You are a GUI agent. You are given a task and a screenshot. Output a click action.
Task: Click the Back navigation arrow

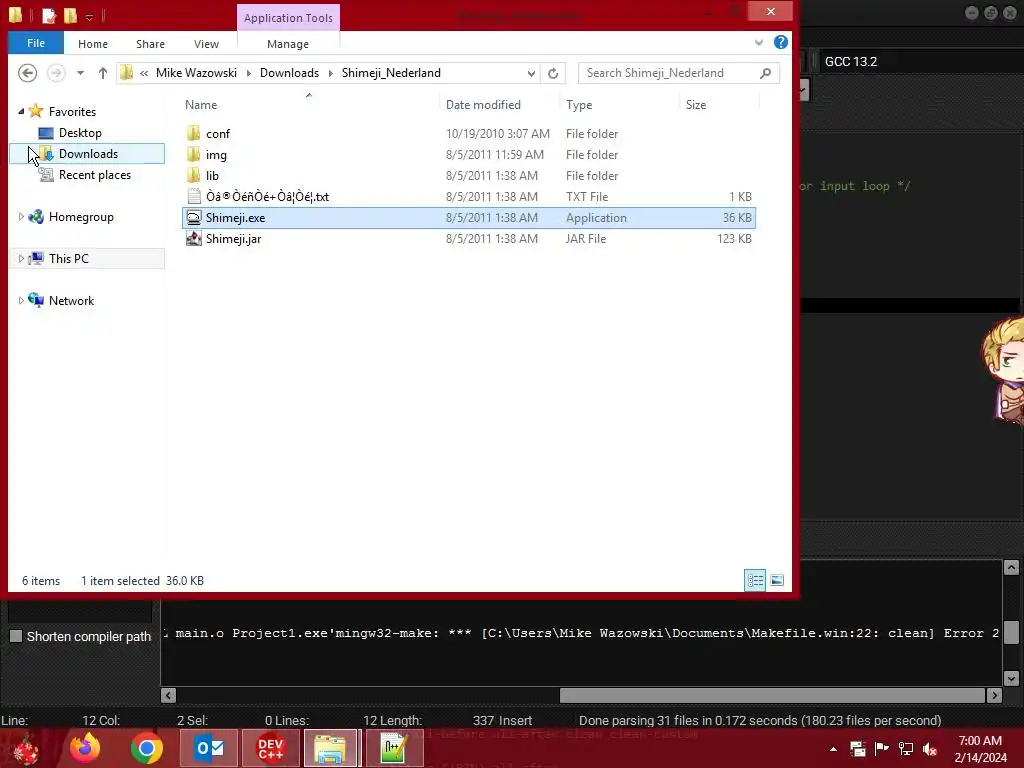(x=27, y=72)
